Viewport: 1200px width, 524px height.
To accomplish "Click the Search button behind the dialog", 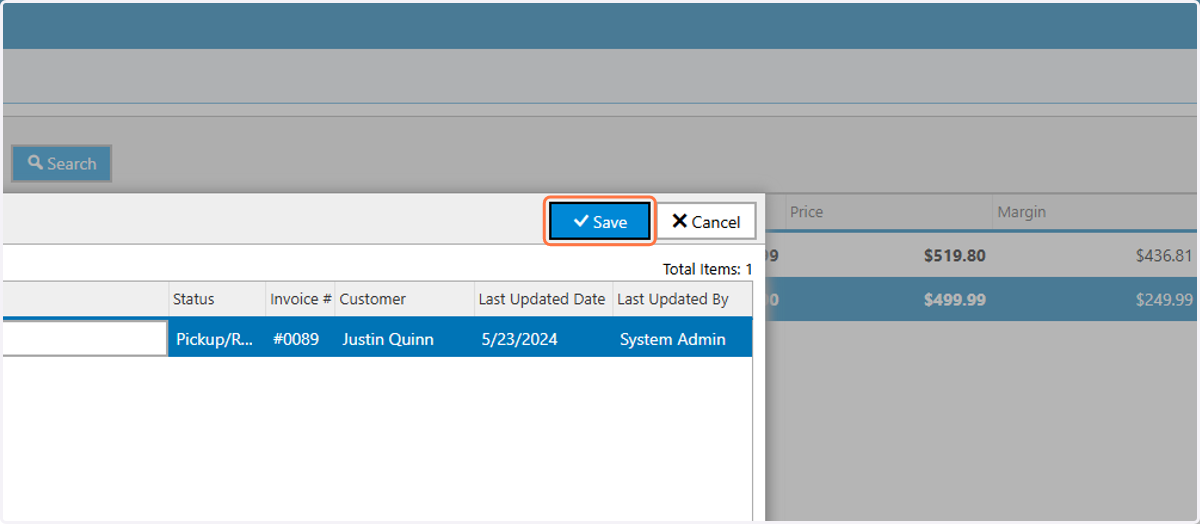I will pyautogui.click(x=62, y=163).
